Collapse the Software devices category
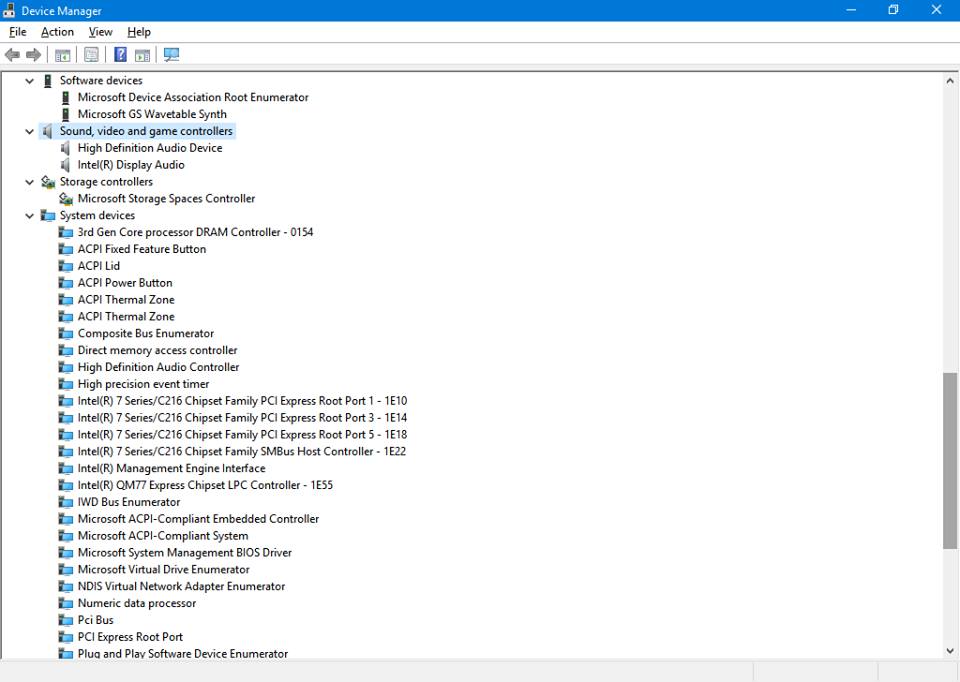The height and width of the screenshot is (682, 960). (29, 80)
